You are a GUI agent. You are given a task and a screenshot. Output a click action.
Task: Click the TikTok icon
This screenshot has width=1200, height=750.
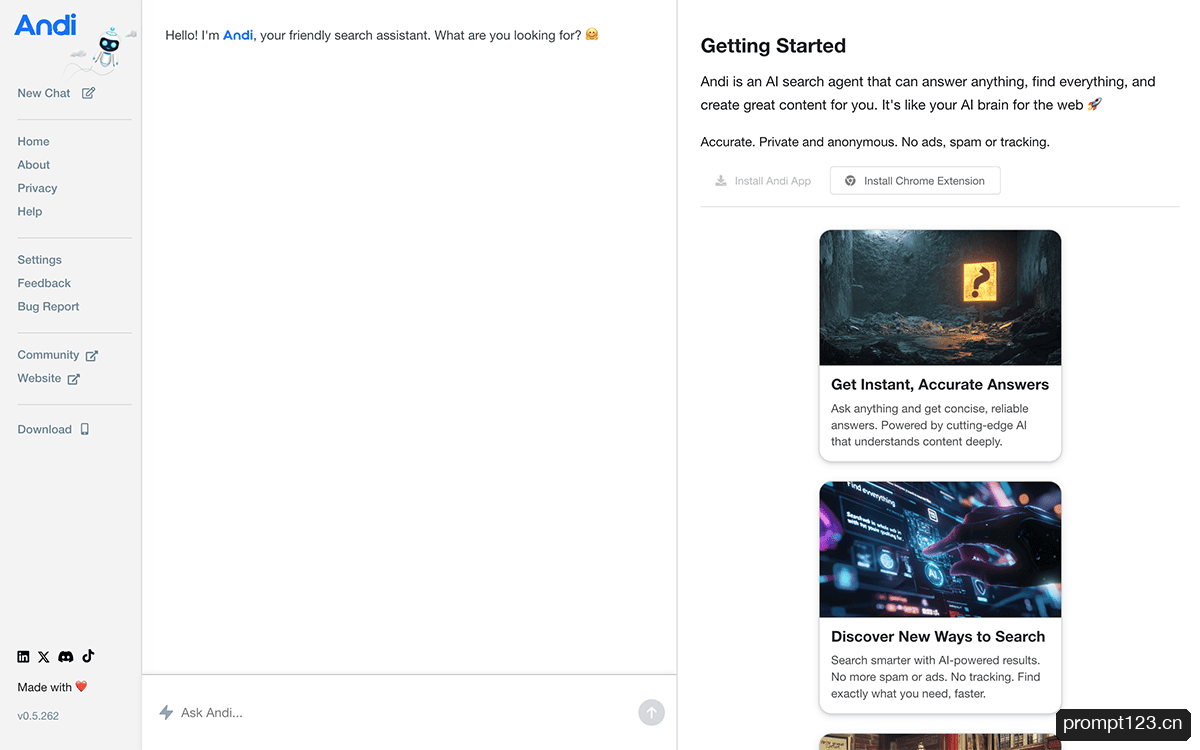coord(88,656)
